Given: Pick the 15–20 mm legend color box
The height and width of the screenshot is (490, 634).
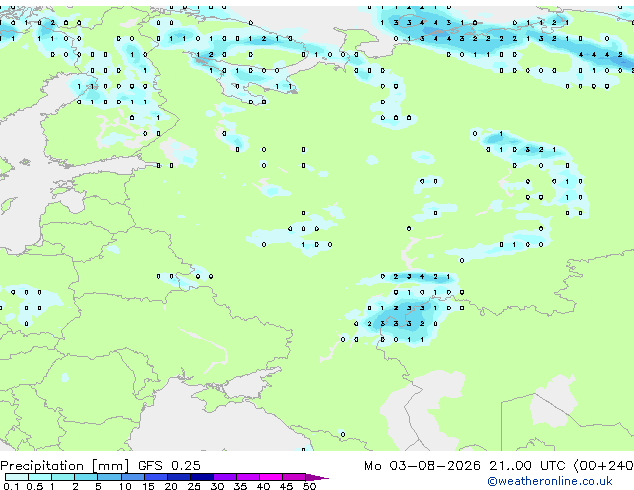Looking at the screenshot, I should tap(156, 477).
